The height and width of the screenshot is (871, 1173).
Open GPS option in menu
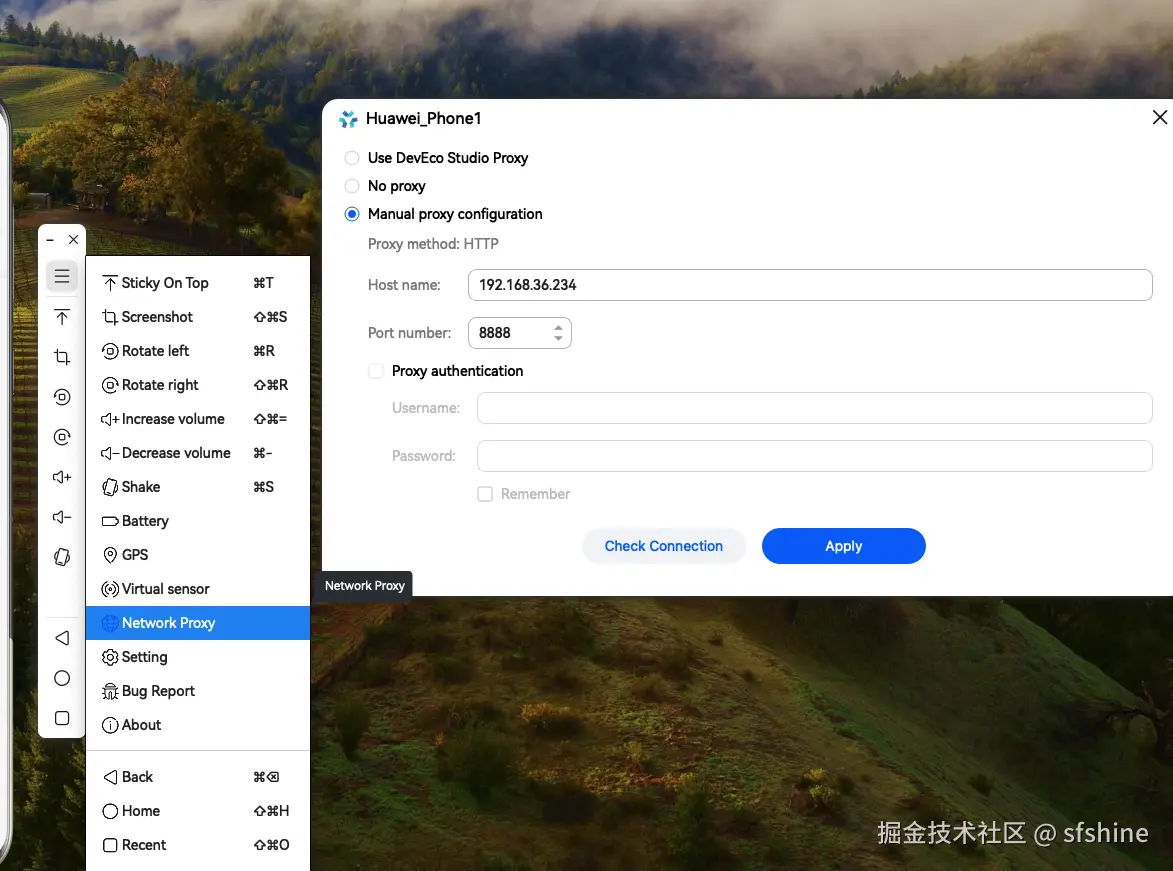pos(197,555)
